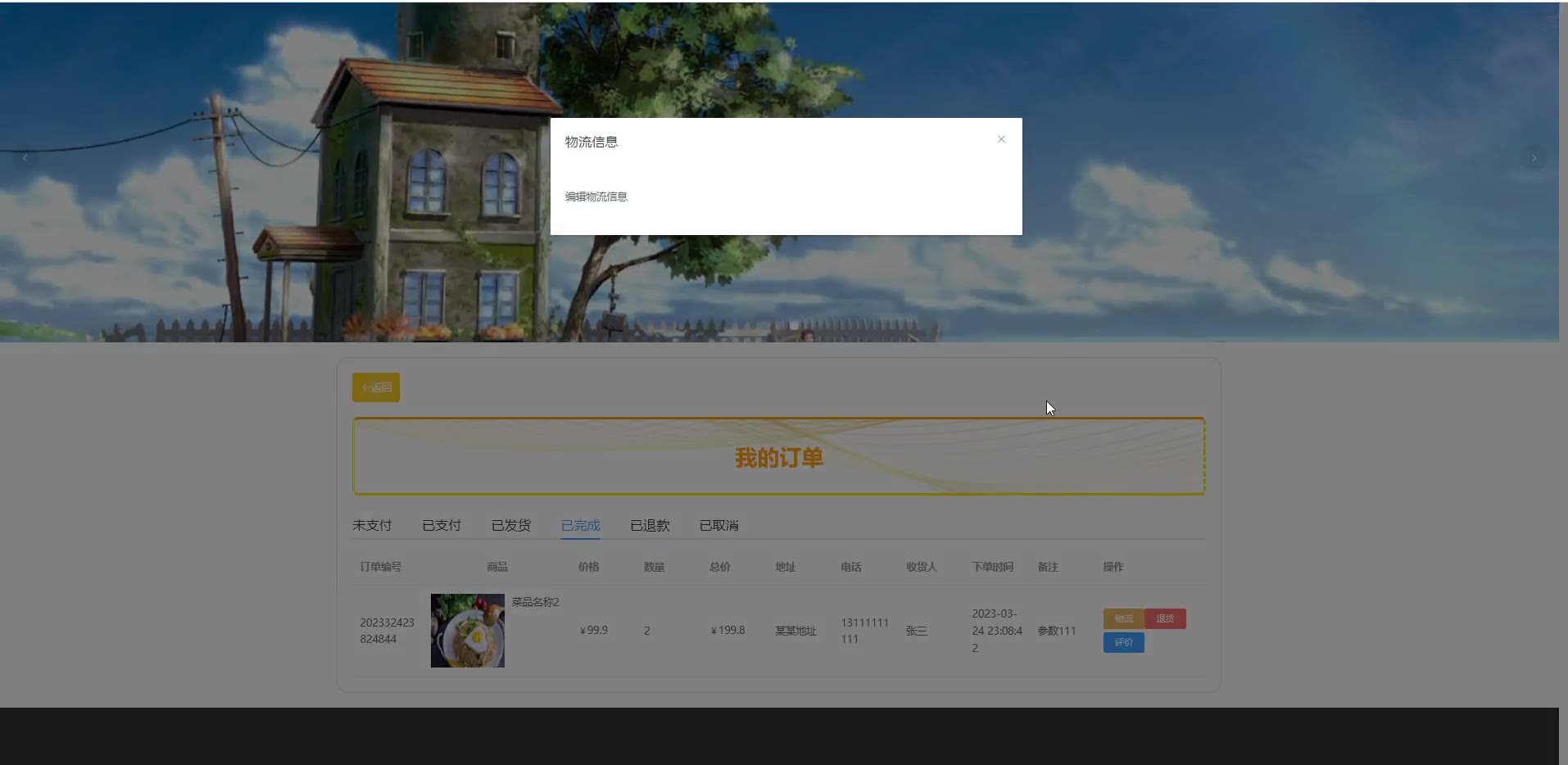Click the 操作 column header
1568x765 pixels.
coord(1113,567)
